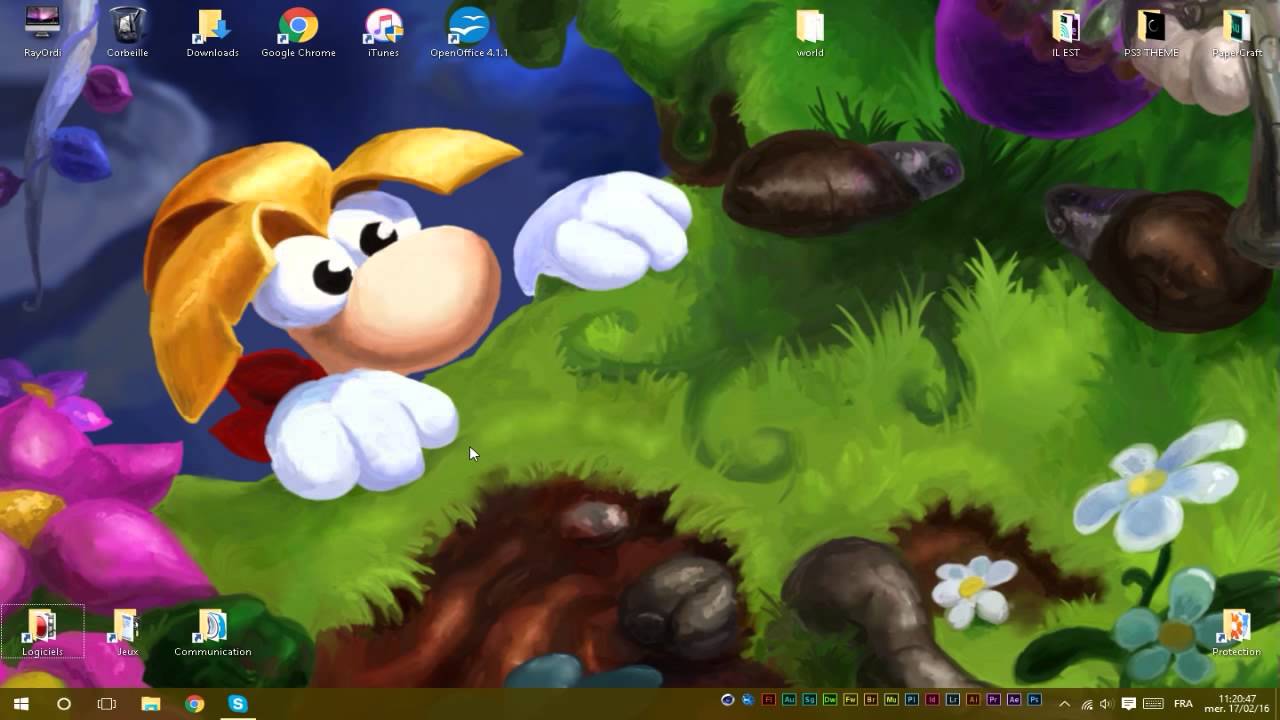Select the world folder on the desktop
The image size is (1280, 720).
810,31
